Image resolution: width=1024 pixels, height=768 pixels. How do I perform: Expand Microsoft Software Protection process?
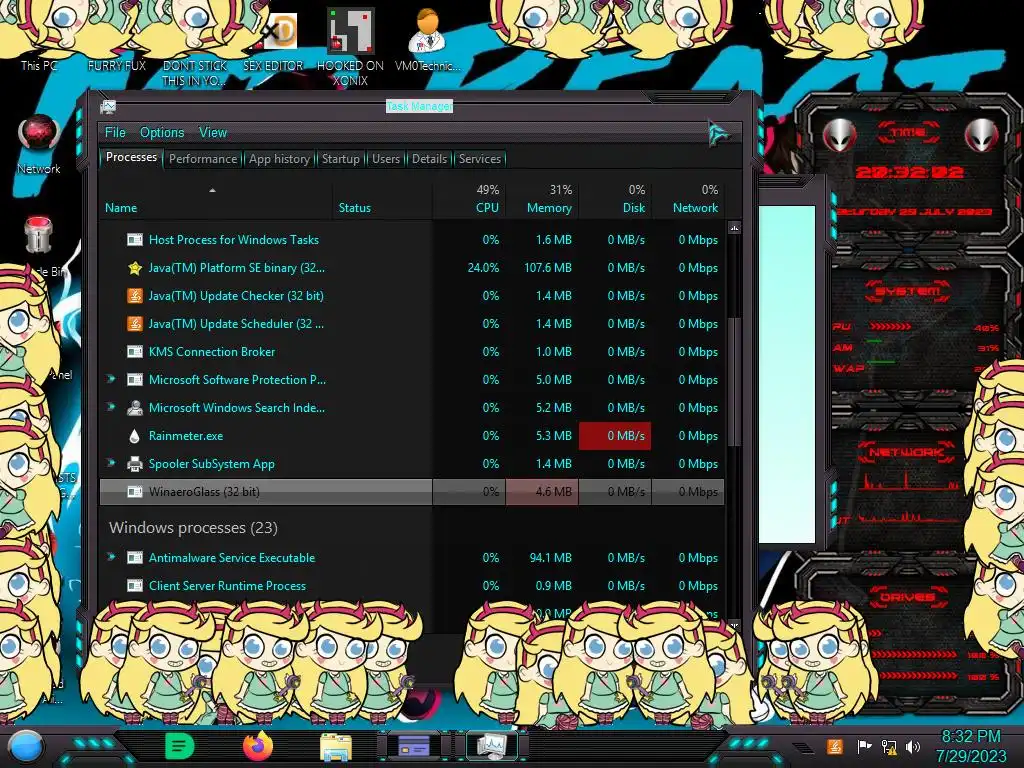pyautogui.click(x=111, y=379)
